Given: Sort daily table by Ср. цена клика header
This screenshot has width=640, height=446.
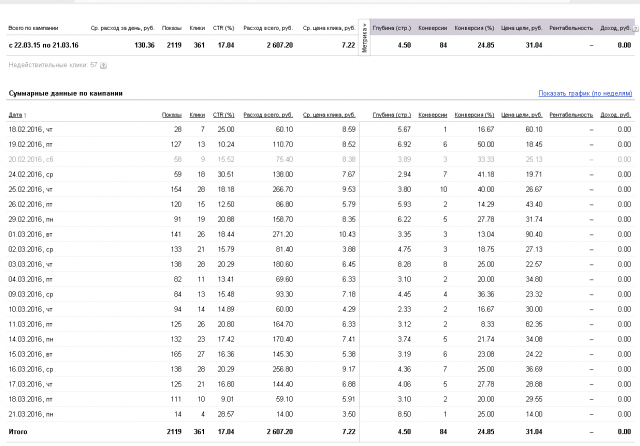Looking at the screenshot, I should pos(329,115).
